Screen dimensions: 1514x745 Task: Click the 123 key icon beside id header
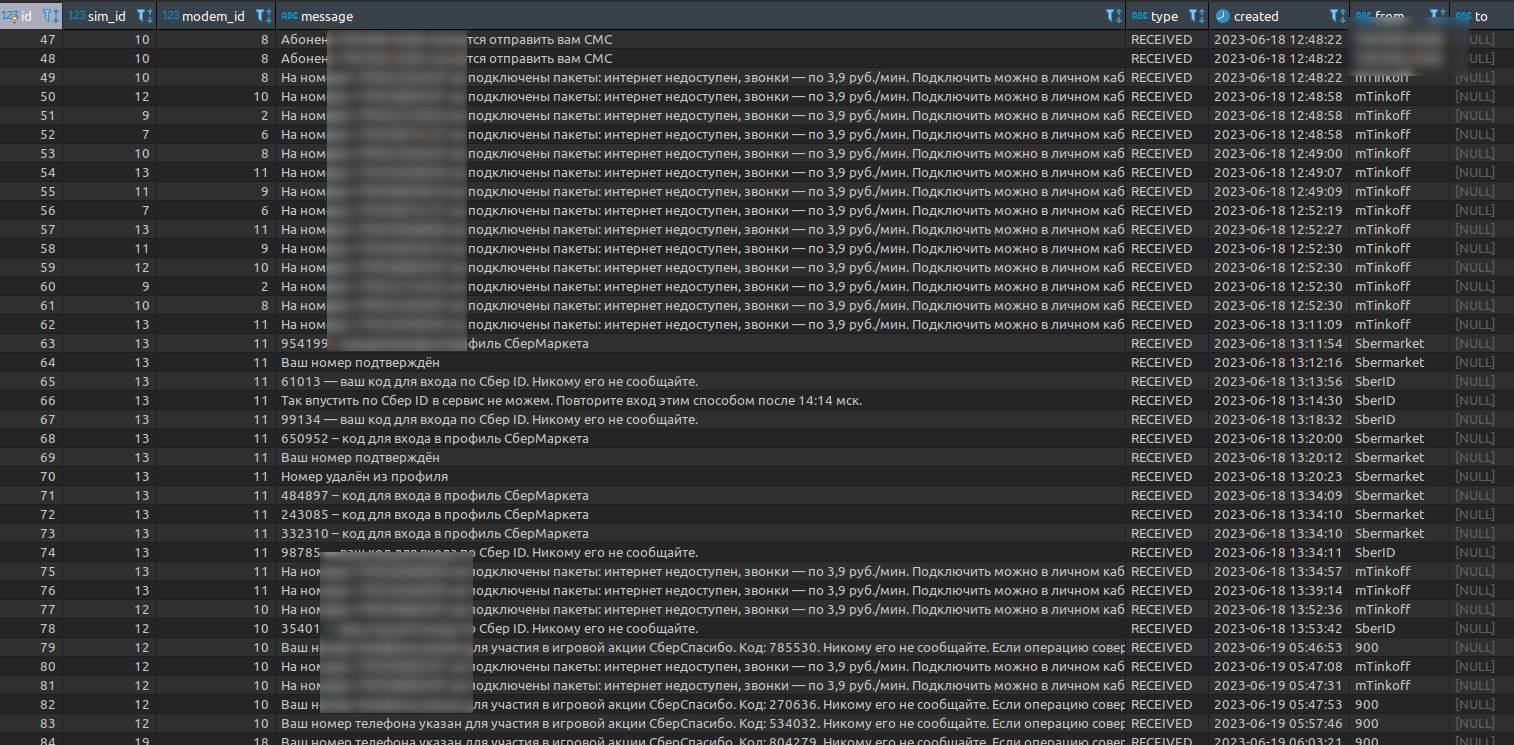(x=10, y=16)
